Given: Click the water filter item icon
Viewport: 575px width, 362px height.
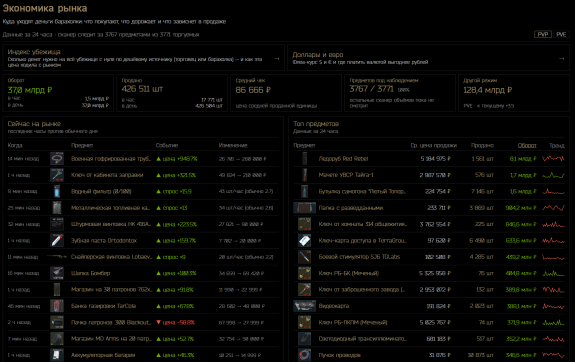Looking at the screenshot, I should pos(57,191).
